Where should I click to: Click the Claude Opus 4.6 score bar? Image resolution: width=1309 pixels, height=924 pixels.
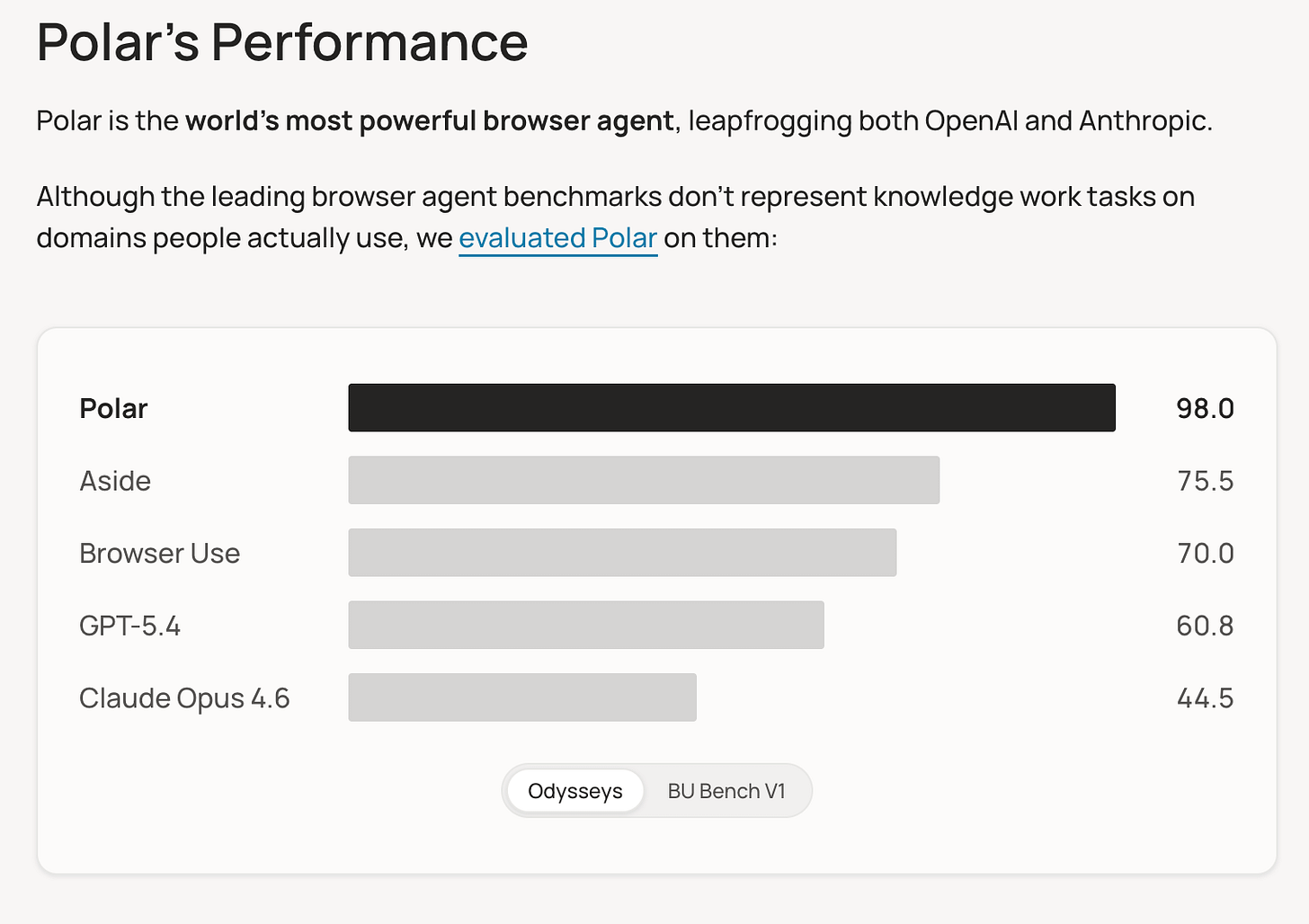(522, 697)
